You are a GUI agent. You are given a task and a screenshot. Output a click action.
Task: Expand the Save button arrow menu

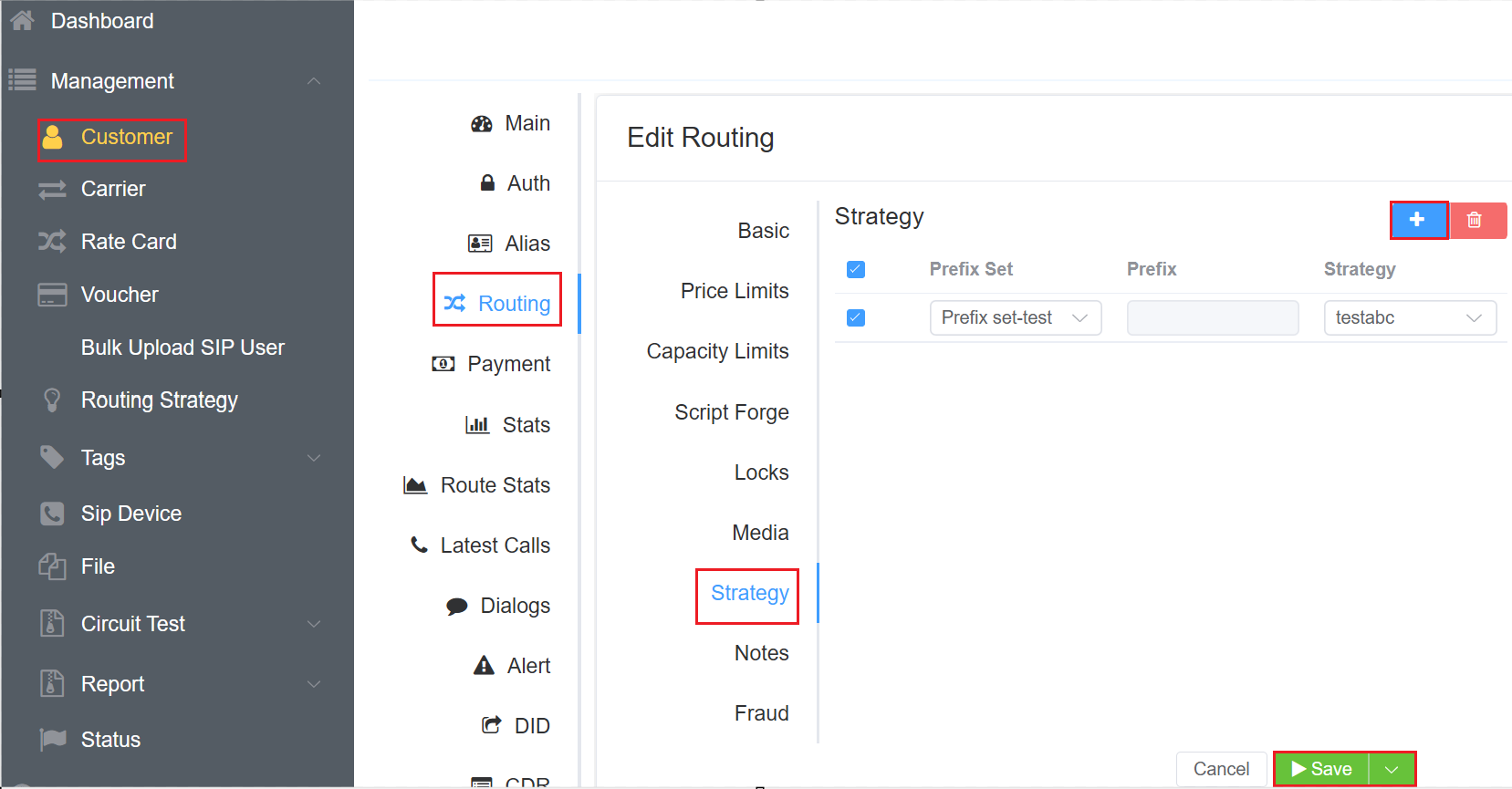click(x=1392, y=769)
